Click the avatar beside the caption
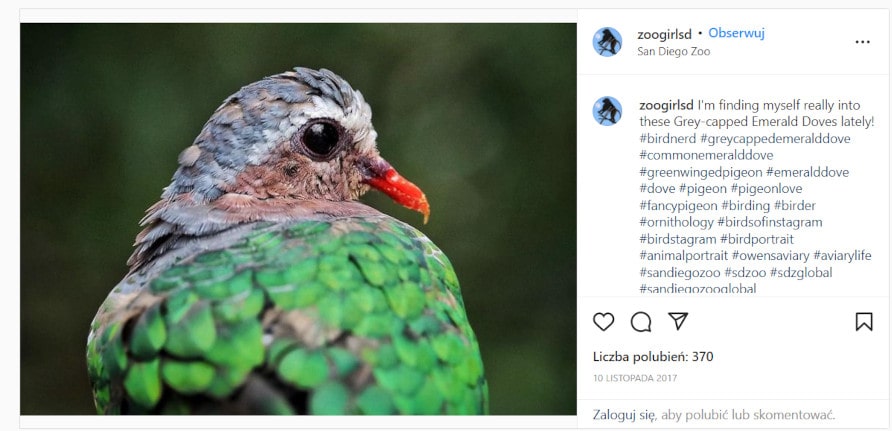Viewport: 892px width, 431px height. [607, 111]
